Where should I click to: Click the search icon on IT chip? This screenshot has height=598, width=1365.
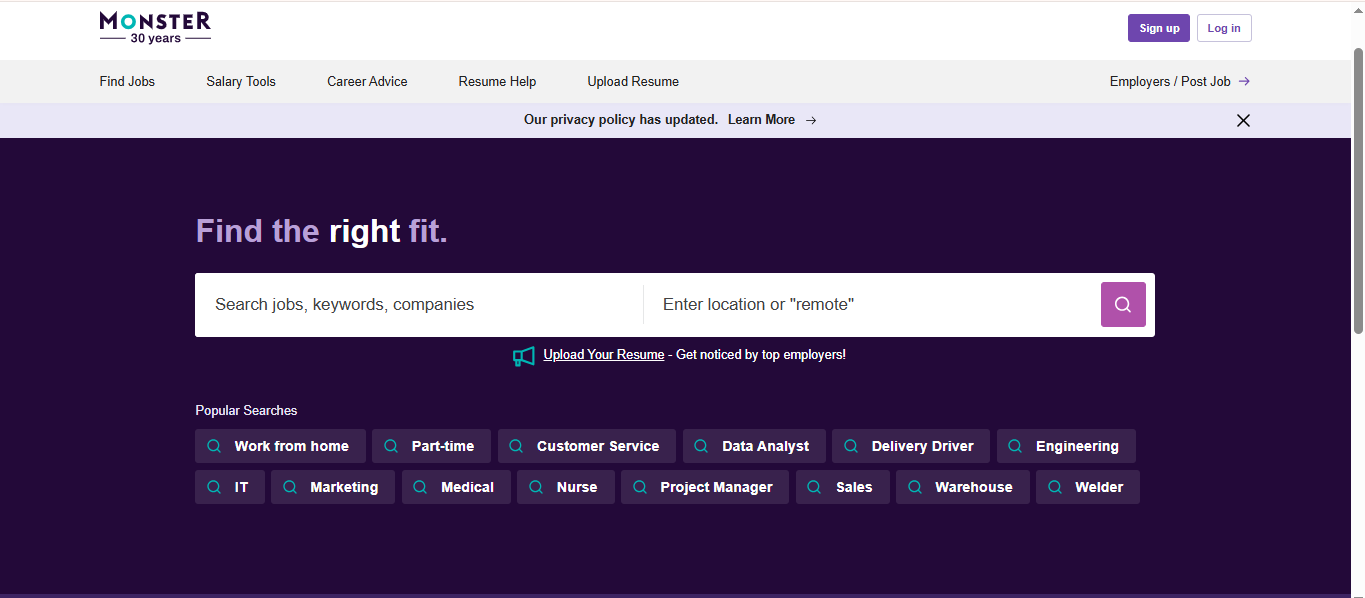(x=214, y=487)
